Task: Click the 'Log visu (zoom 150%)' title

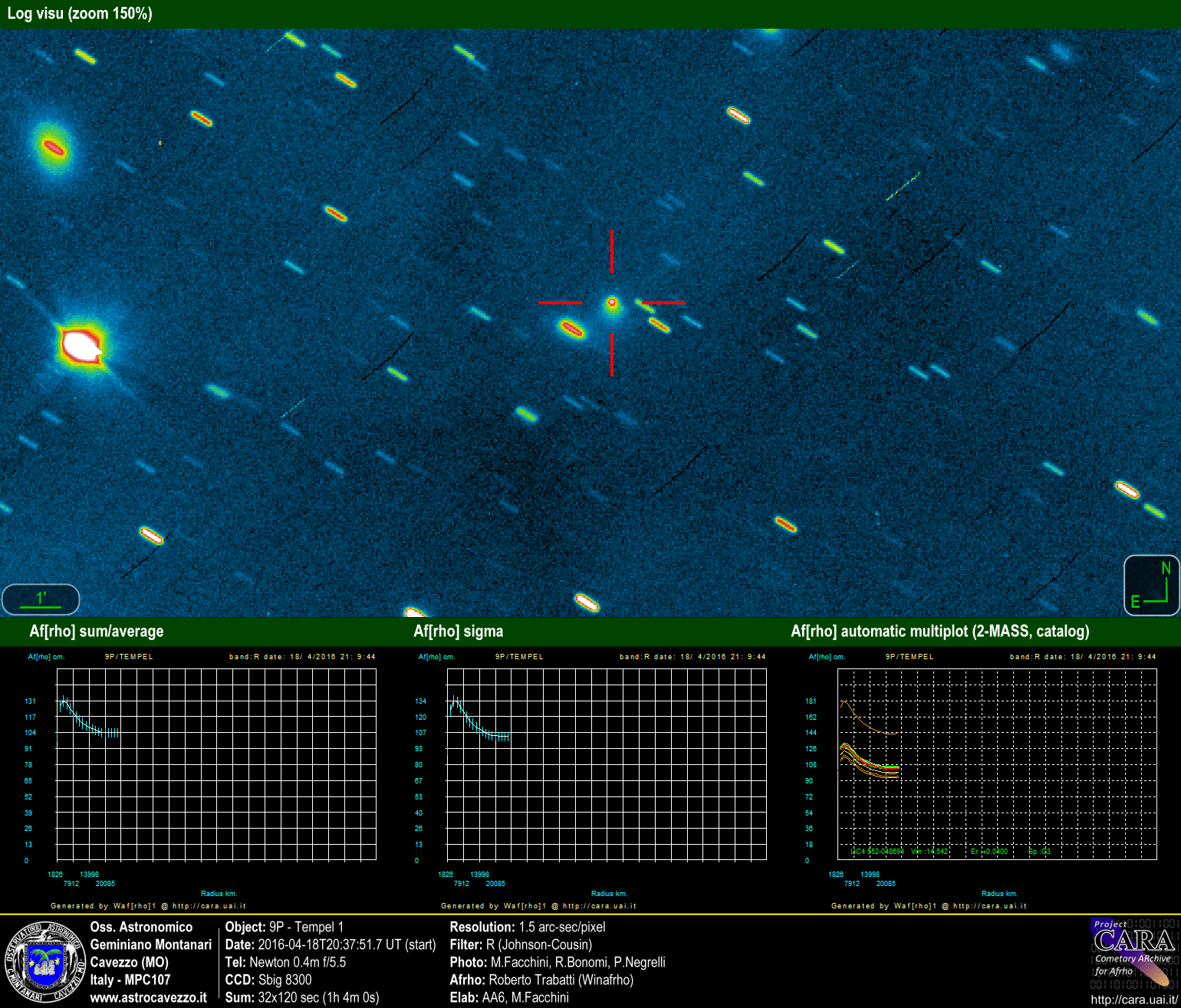Action: (x=80, y=13)
